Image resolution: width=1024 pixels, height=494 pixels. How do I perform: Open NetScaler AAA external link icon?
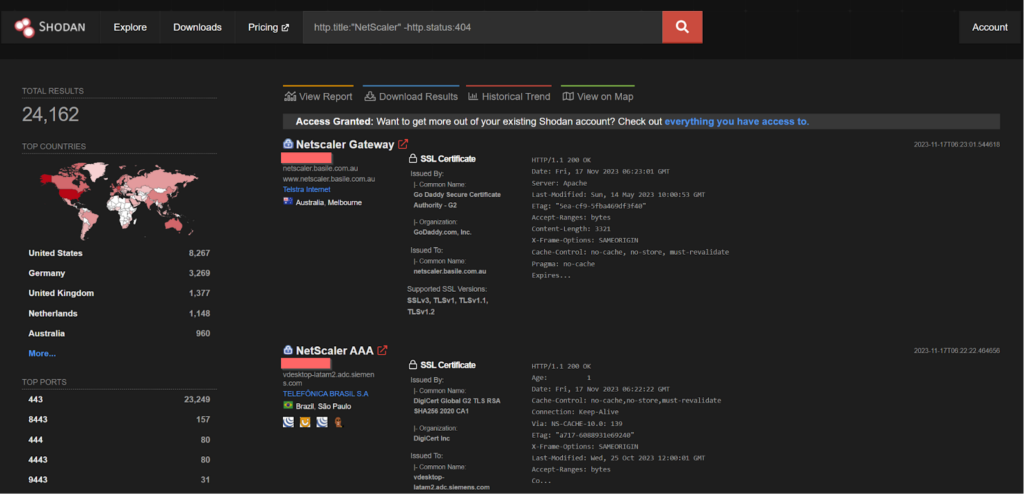point(382,351)
